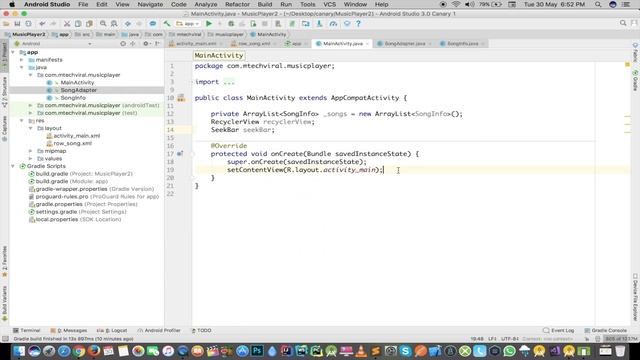640x360 pixels.
Task: Toggle the Structure side tool window
Action: point(4,92)
